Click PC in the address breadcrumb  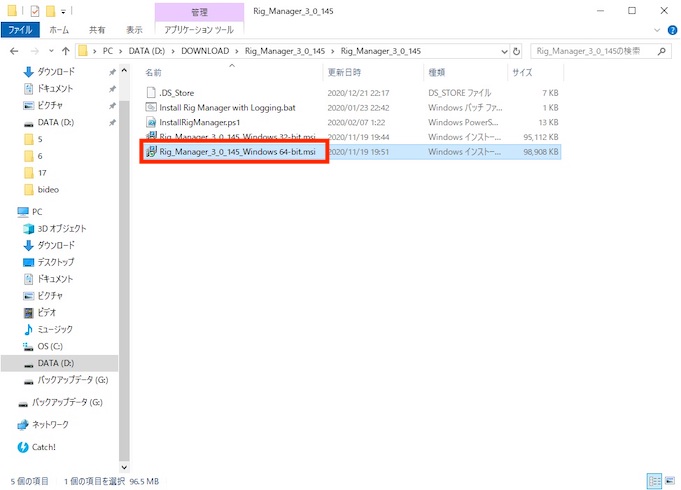pos(108,51)
